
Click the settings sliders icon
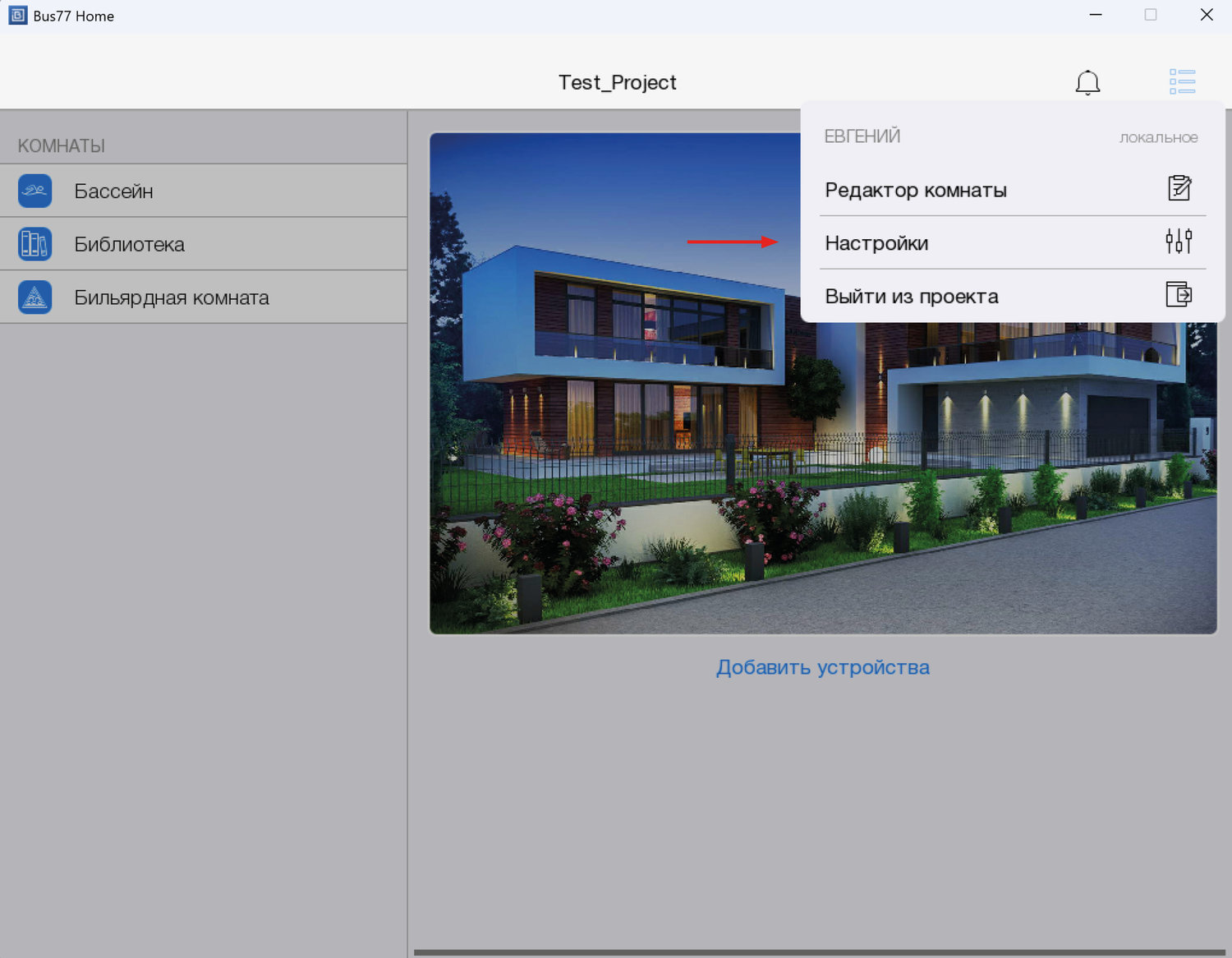click(1179, 242)
